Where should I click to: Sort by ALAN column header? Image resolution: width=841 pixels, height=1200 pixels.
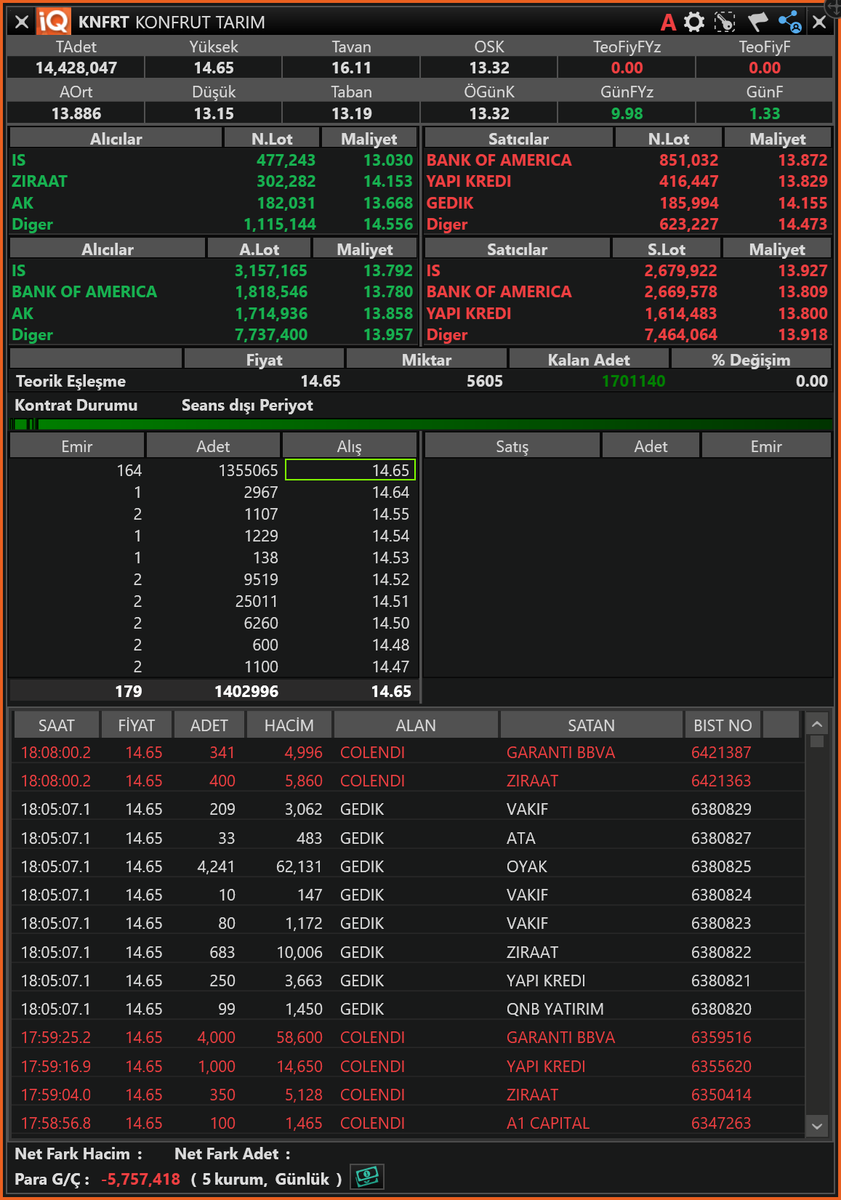pos(416,725)
